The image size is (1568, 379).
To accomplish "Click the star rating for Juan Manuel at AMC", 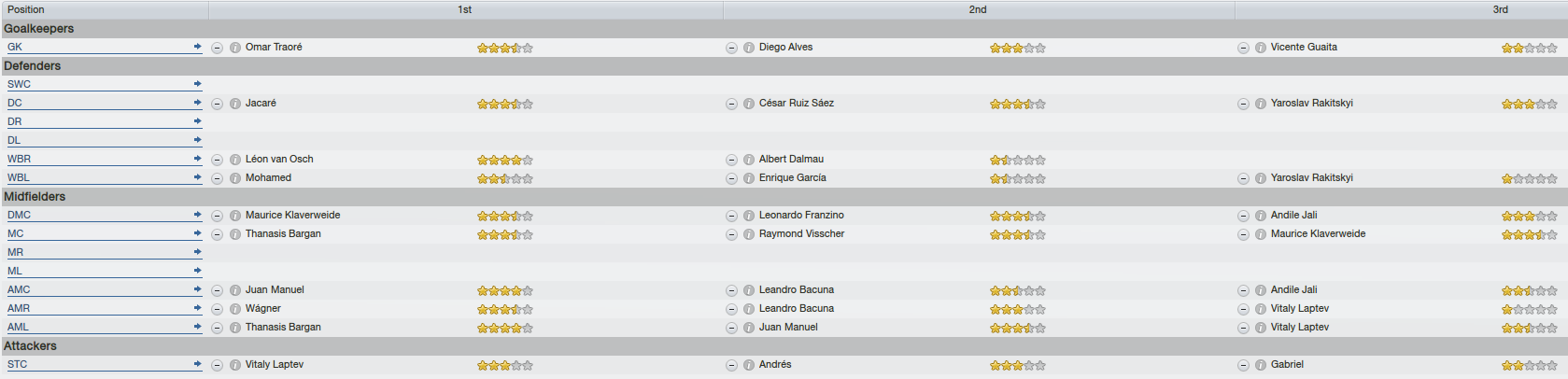I will 504,290.
